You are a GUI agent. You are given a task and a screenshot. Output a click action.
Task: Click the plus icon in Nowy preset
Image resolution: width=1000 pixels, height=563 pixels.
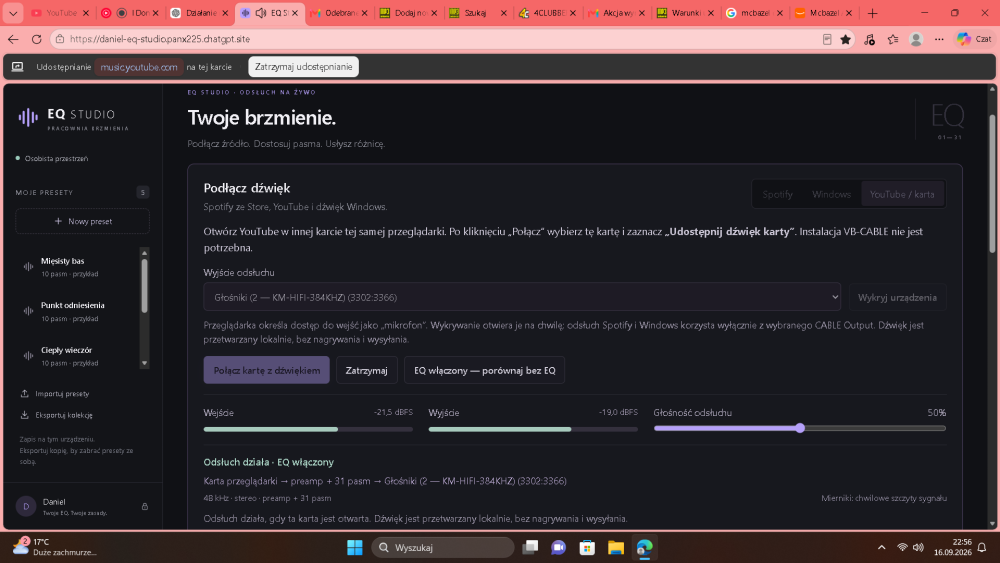58,221
